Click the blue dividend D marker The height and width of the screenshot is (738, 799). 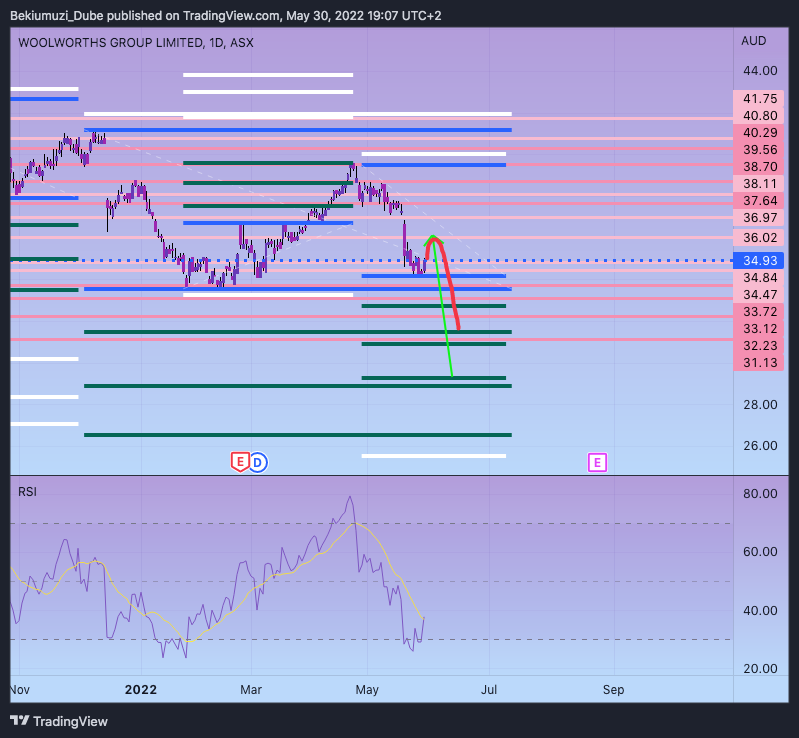(x=258, y=463)
